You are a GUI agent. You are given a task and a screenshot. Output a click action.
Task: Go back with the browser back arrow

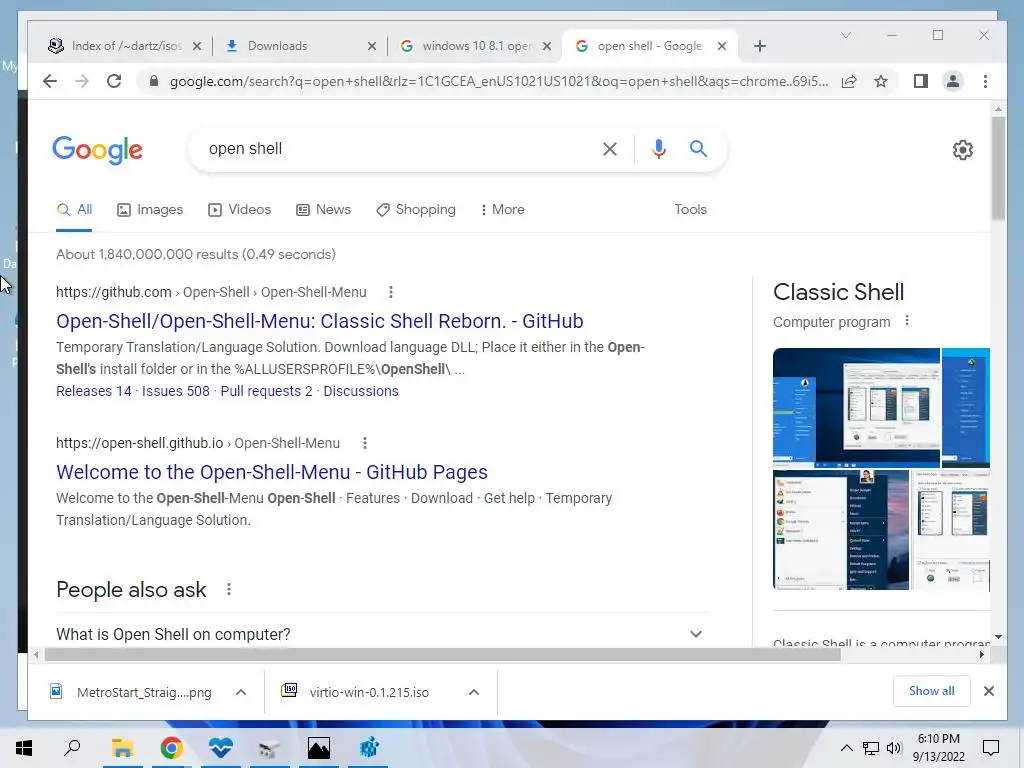50,81
